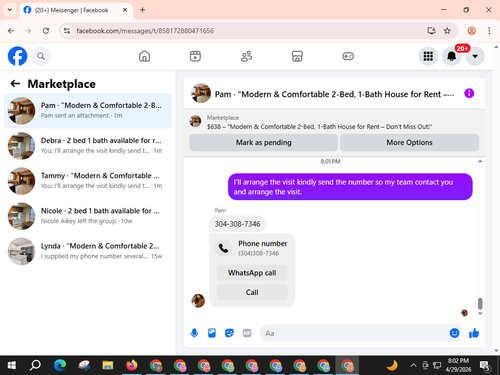
Task: Reload the page with the refresh icon
Action: pos(46,31)
